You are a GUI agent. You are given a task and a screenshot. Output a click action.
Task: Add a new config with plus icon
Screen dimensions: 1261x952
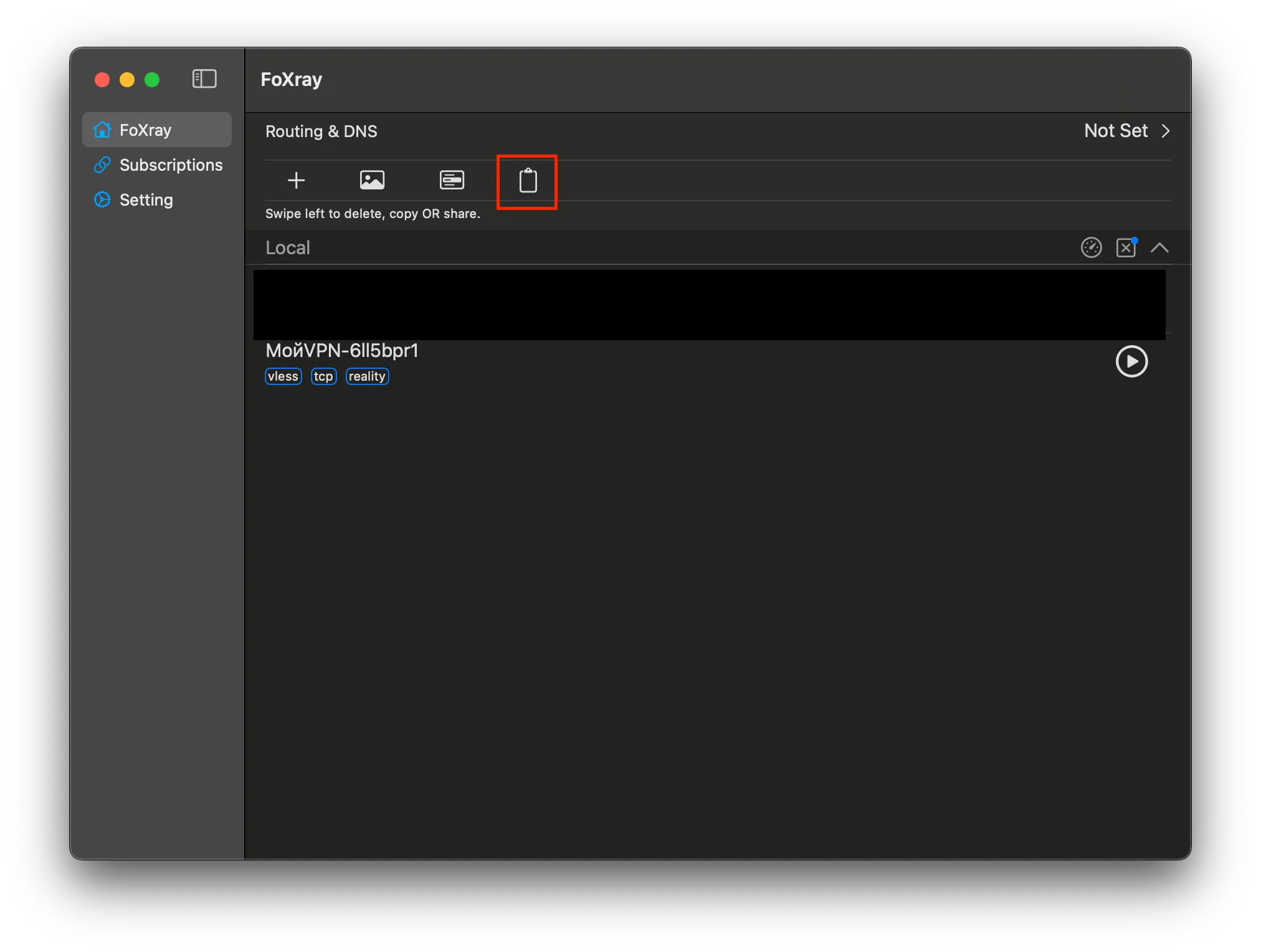(297, 181)
